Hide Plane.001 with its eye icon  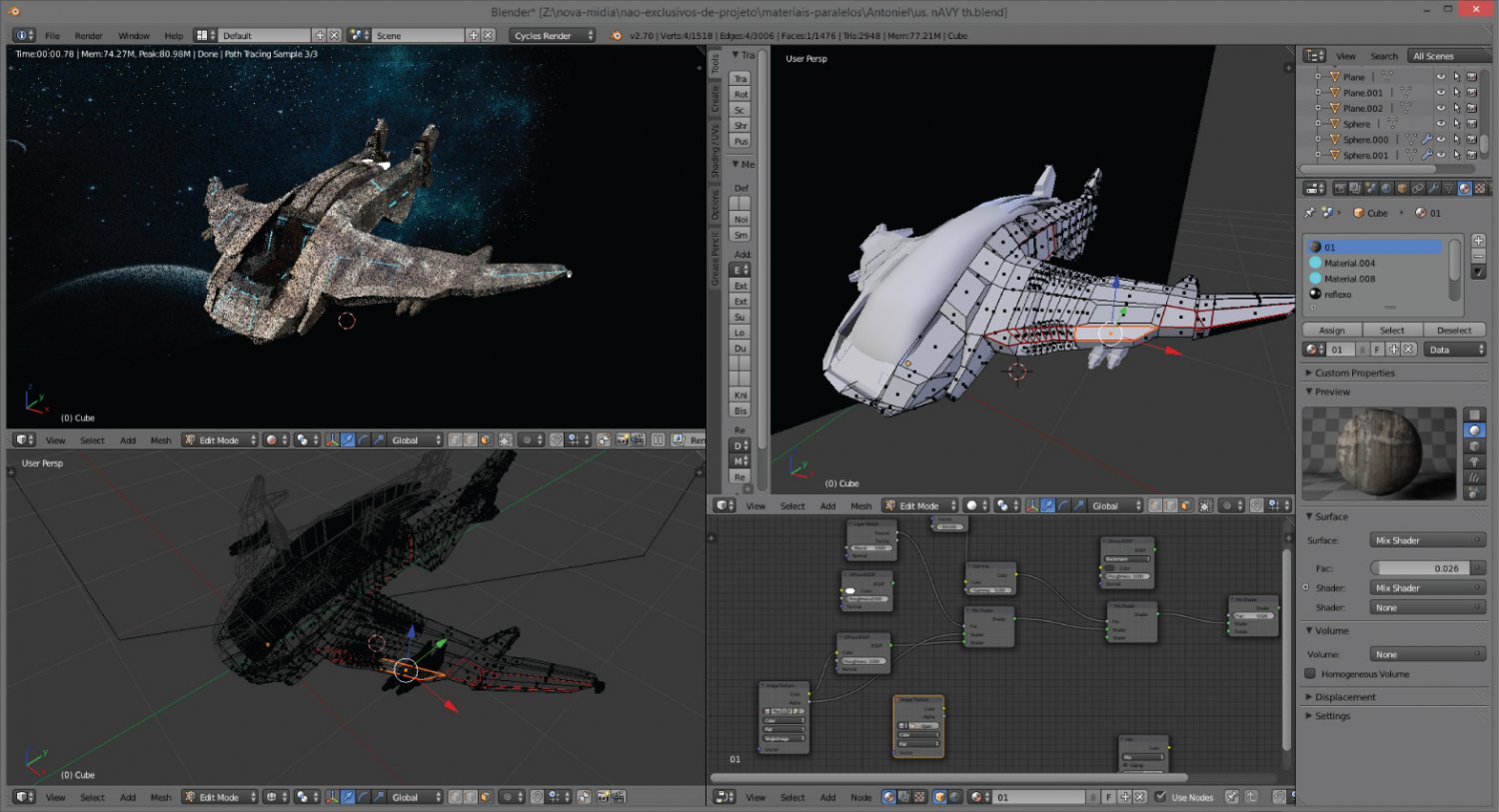[1440, 93]
